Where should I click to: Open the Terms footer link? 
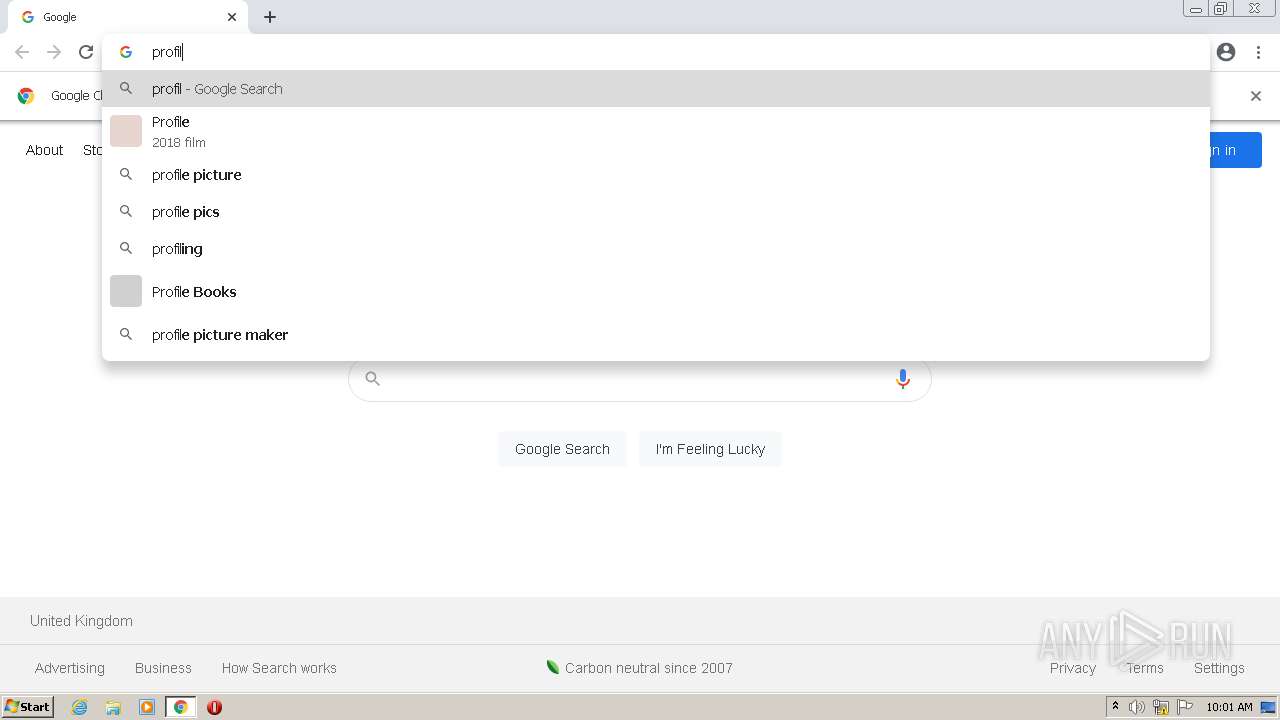[1145, 668]
